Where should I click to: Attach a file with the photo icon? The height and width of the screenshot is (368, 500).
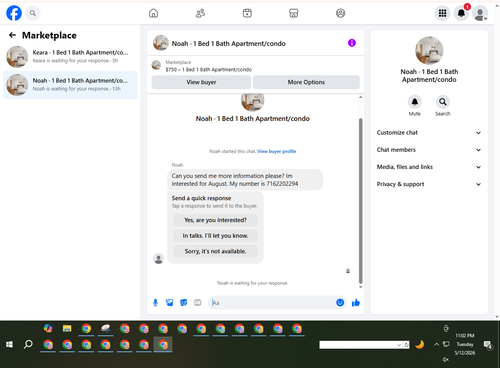pyautogui.click(x=170, y=303)
